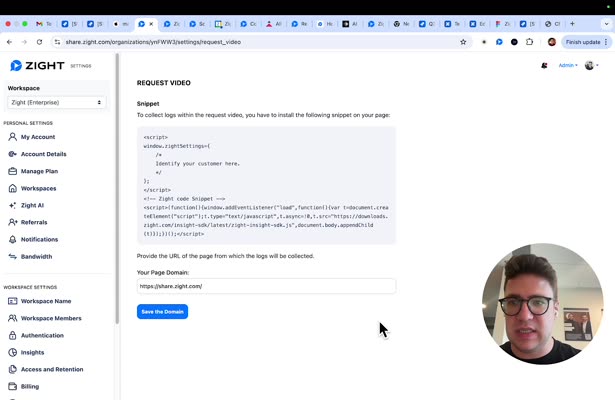
Task: Click the Snippet subheading
Action: point(148,104)
